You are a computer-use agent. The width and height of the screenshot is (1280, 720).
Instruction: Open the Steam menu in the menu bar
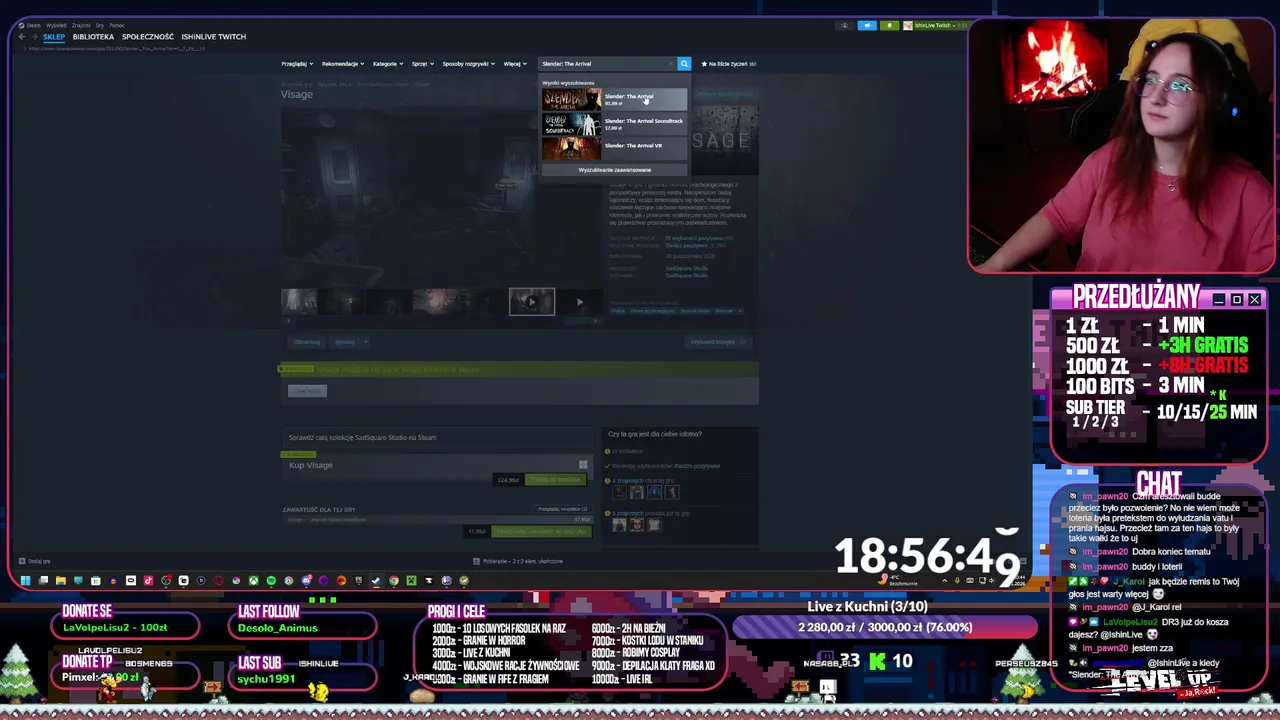[33, 25]
